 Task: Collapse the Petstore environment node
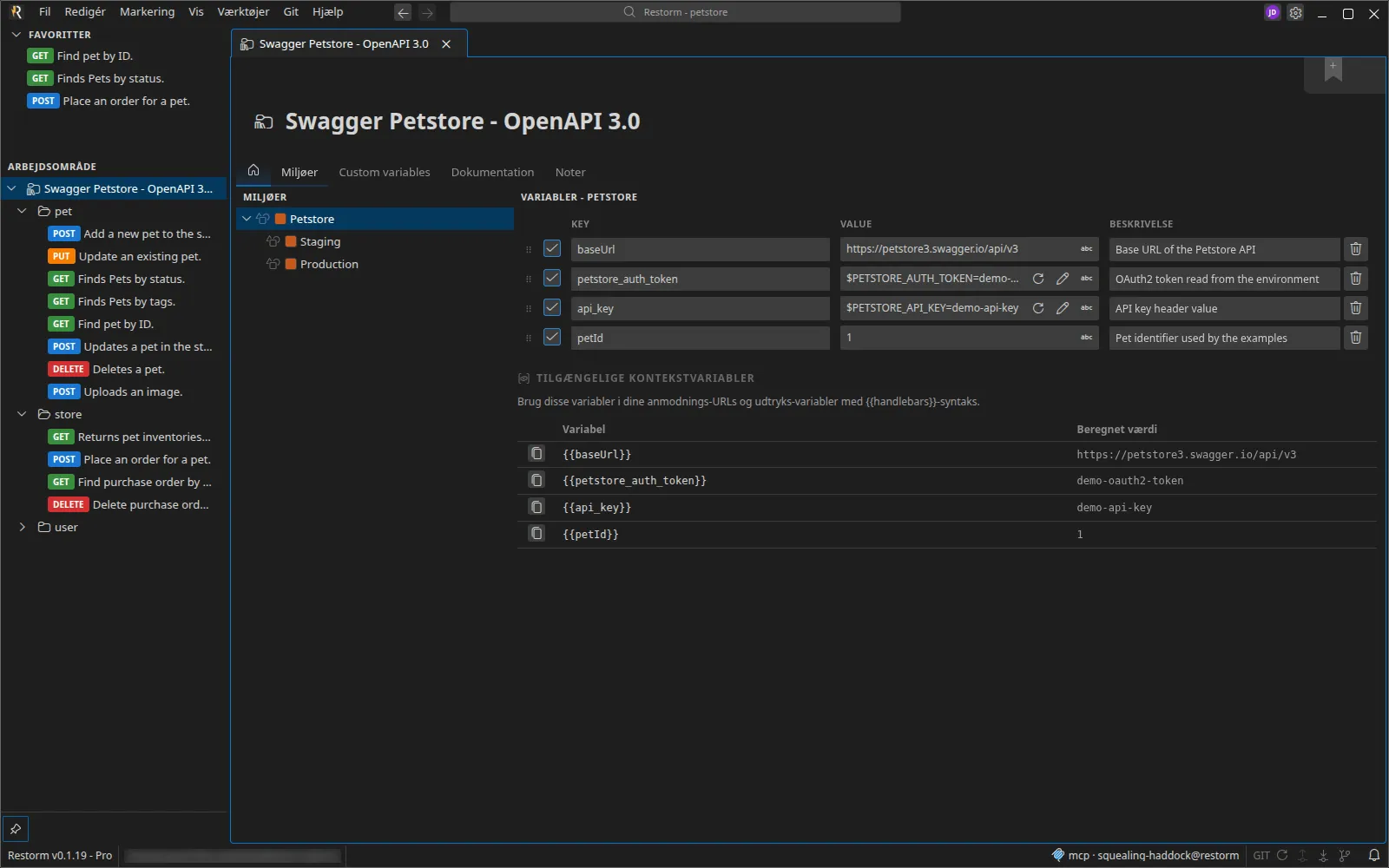pos(247,219)
